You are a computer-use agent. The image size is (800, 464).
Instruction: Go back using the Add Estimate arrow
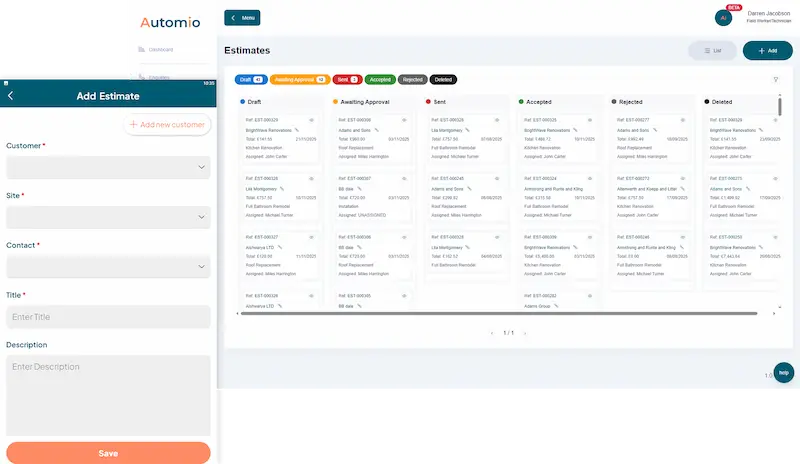click(x=10, y=96)
